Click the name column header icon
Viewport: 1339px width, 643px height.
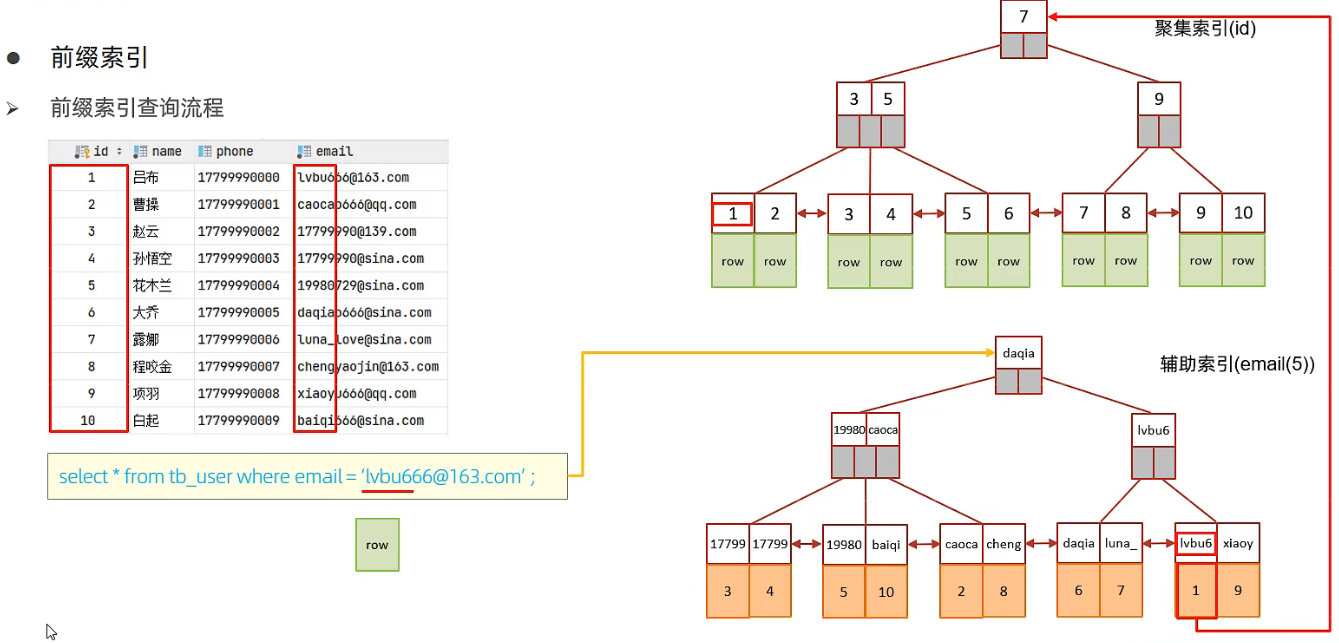141,152
